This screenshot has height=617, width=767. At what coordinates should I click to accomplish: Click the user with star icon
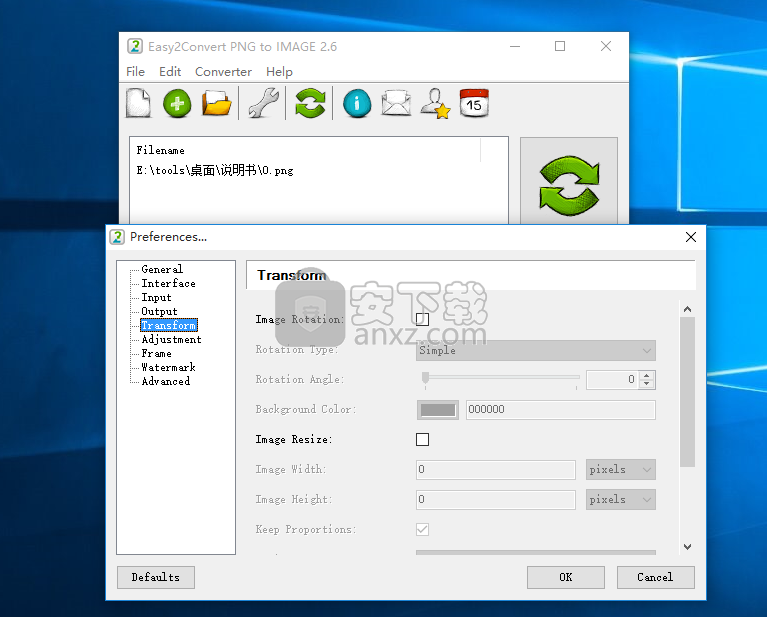point(435,103)
